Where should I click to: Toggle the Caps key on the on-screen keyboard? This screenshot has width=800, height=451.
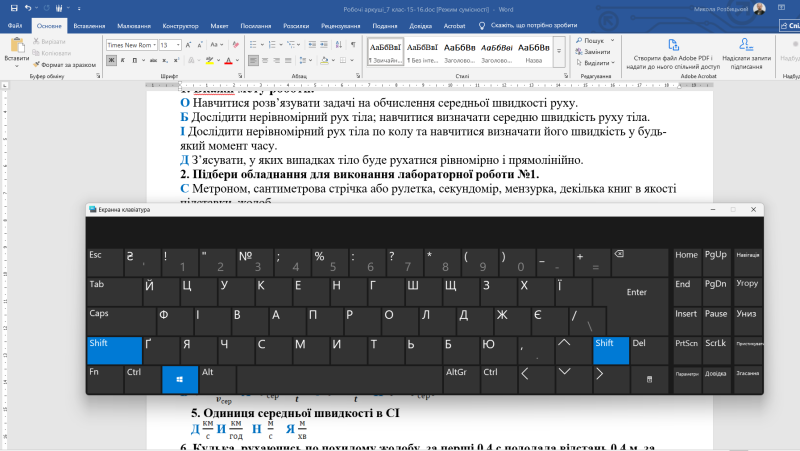[x=121, y=320]
